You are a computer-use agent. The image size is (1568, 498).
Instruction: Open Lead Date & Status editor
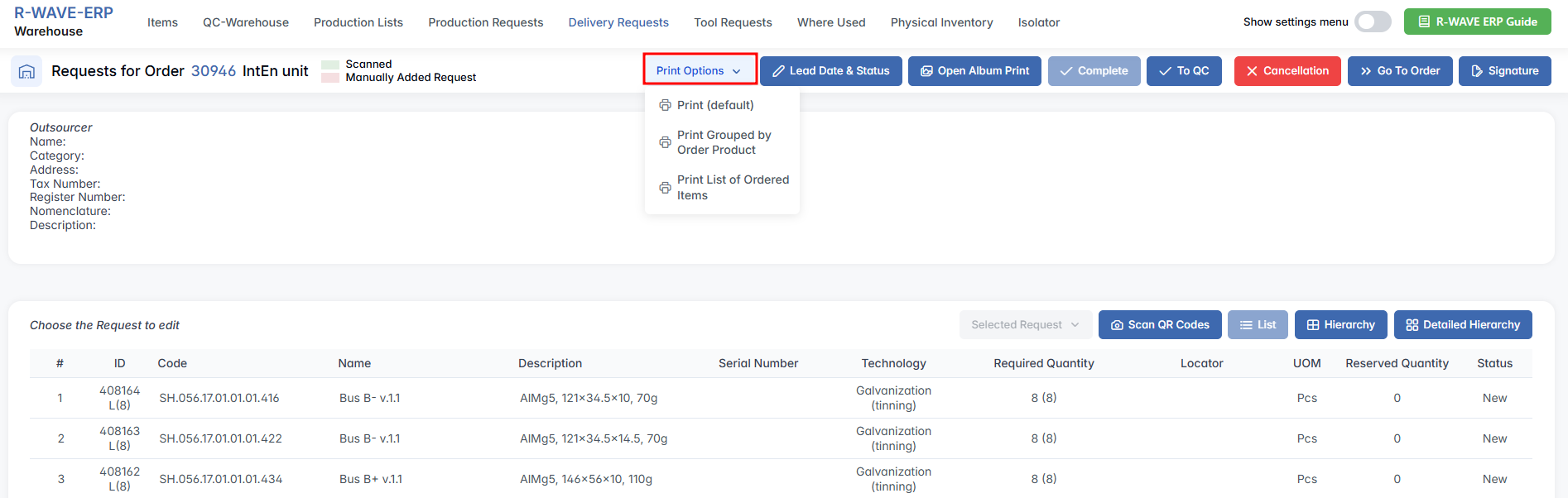click(x=830, y=71)
